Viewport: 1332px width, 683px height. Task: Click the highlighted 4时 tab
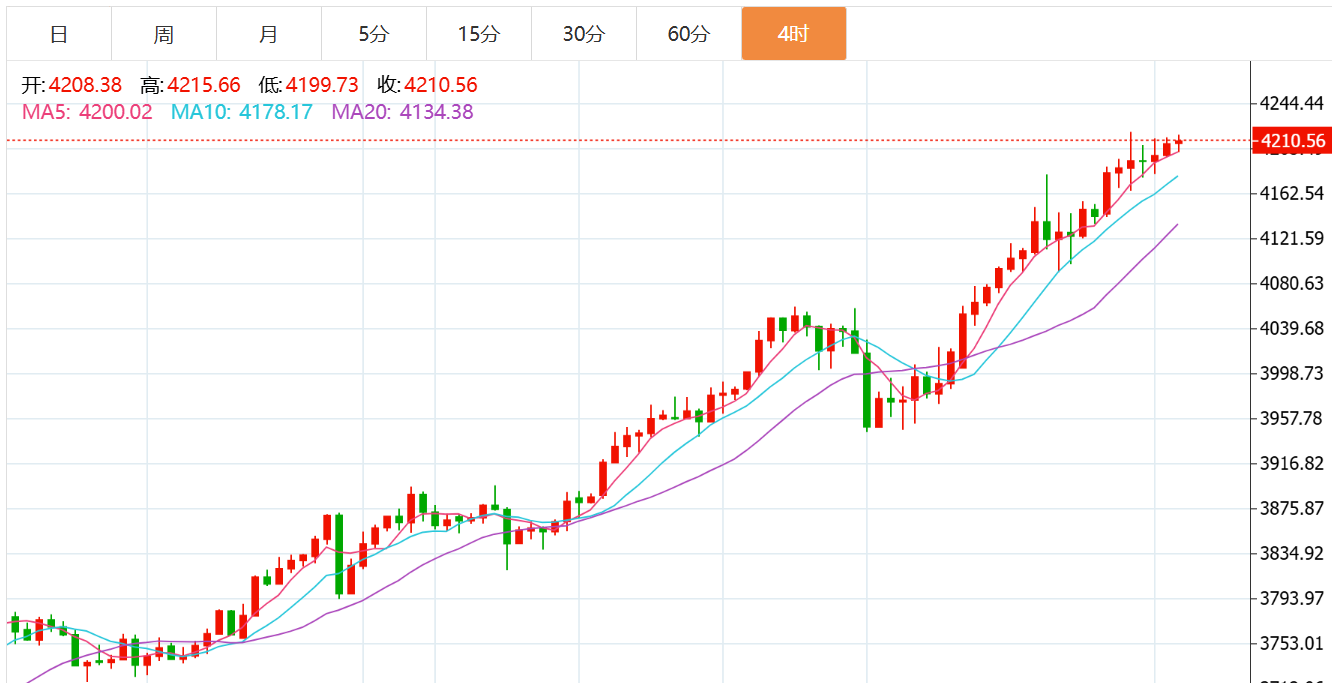click(793, 34)
